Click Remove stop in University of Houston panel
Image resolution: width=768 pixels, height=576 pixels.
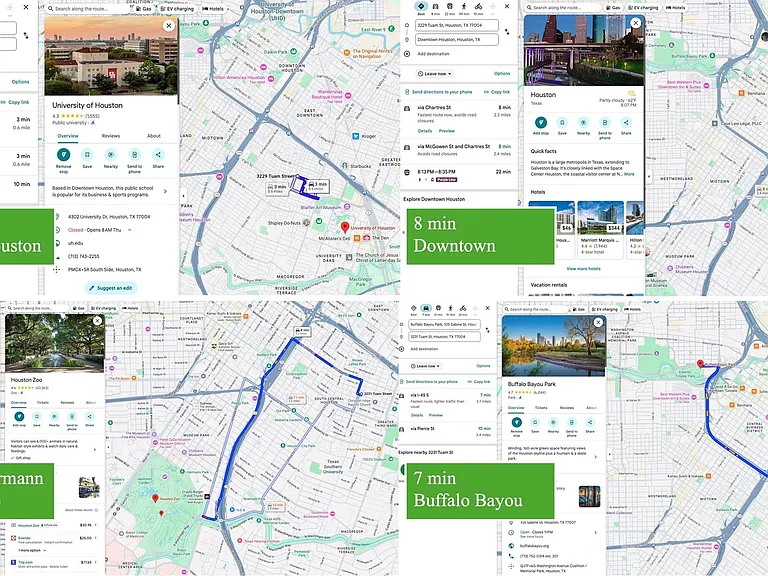63,155
